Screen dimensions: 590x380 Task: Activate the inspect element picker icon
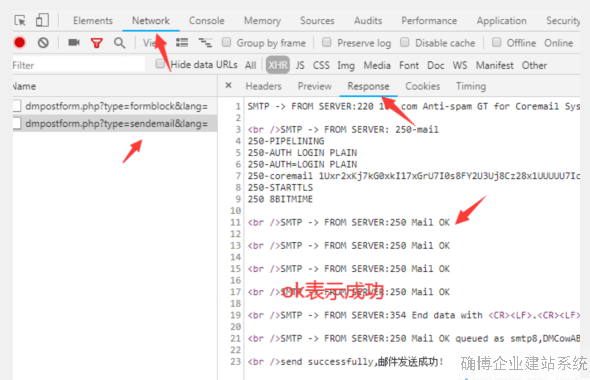point(20,20)
